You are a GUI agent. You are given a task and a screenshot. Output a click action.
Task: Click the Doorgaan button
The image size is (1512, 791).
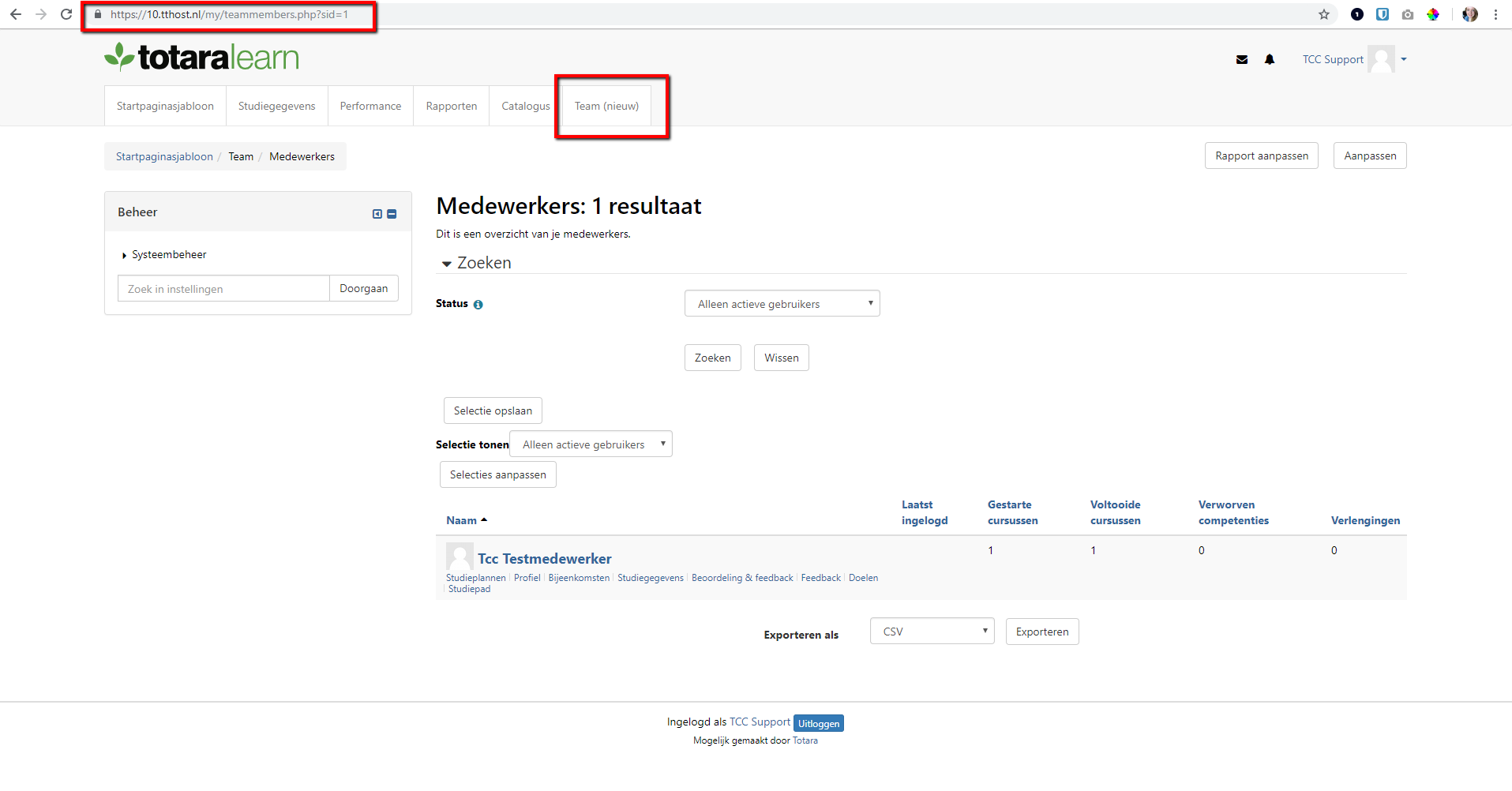point(363,288)
